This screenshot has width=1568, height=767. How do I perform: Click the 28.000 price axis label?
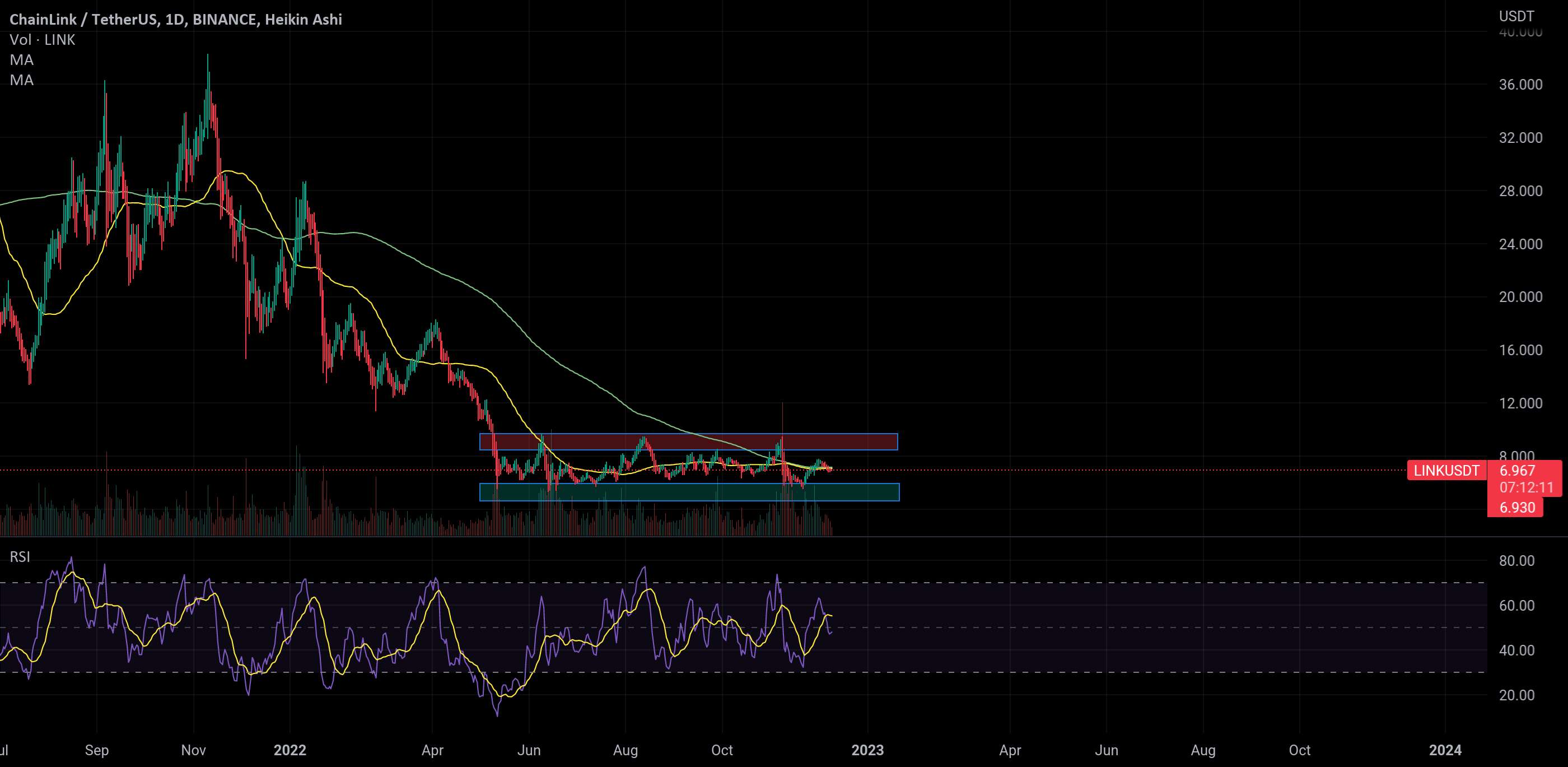(x=1520, y=191)
